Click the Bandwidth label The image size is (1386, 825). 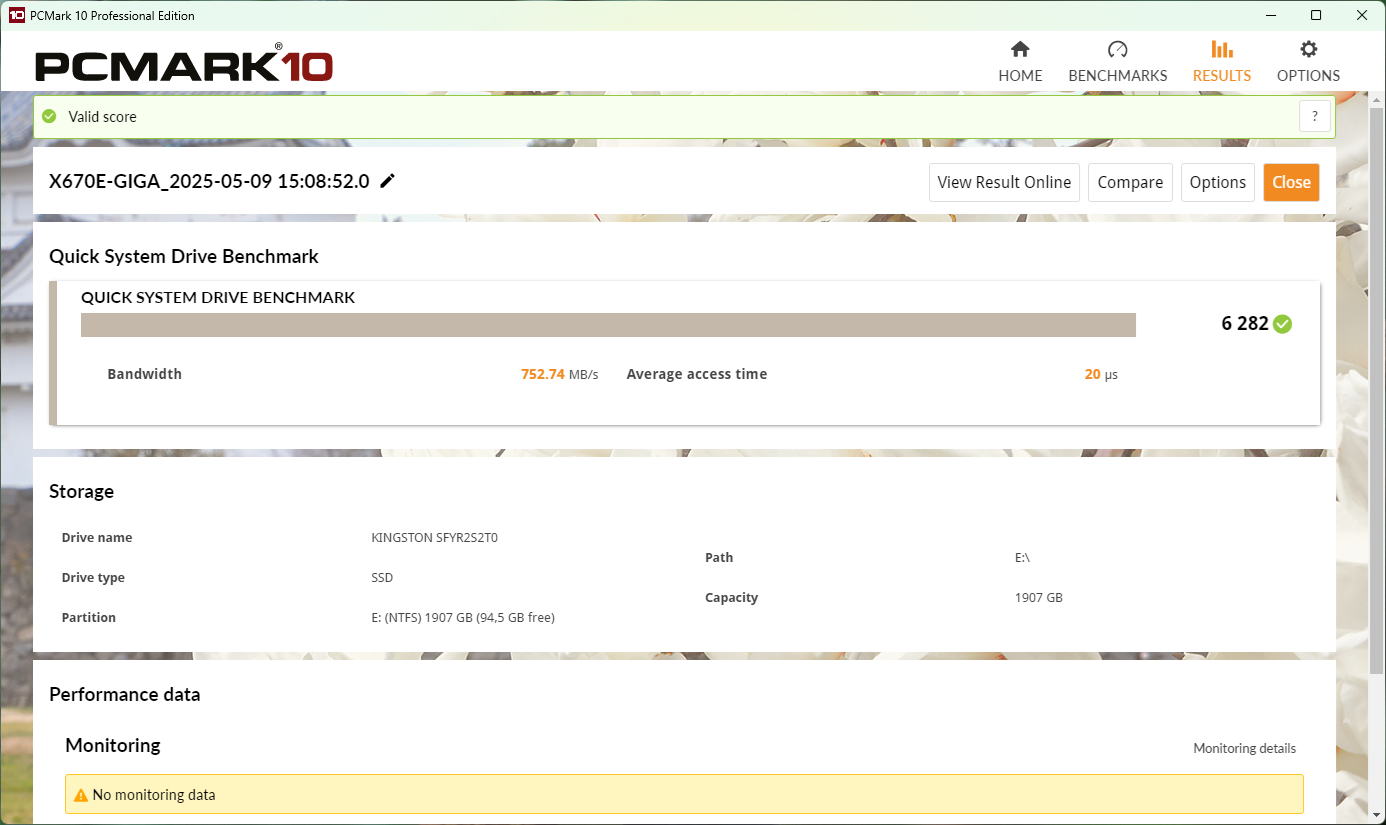click(145, 374)
